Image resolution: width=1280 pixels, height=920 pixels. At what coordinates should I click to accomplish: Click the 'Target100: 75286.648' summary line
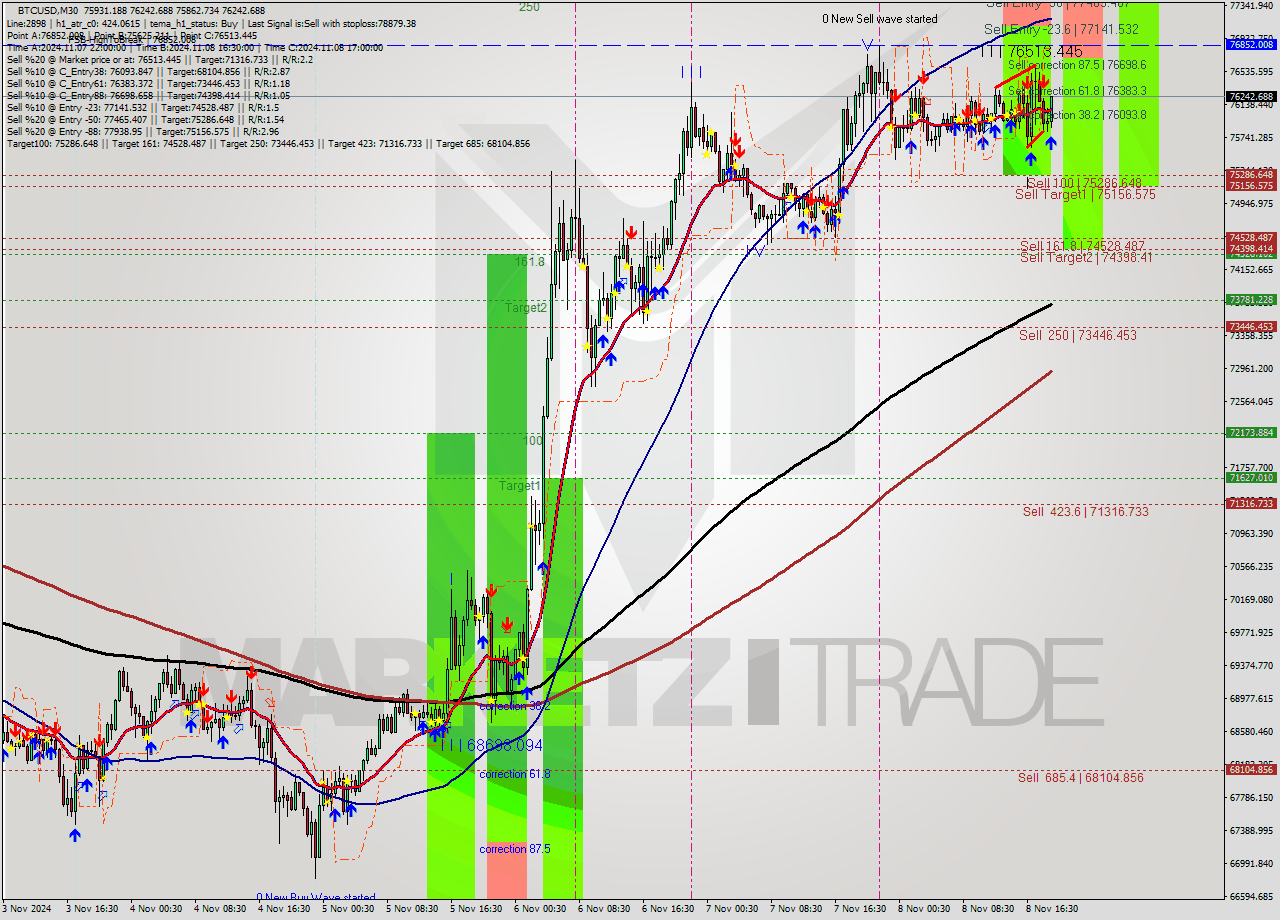pos(268,144)
